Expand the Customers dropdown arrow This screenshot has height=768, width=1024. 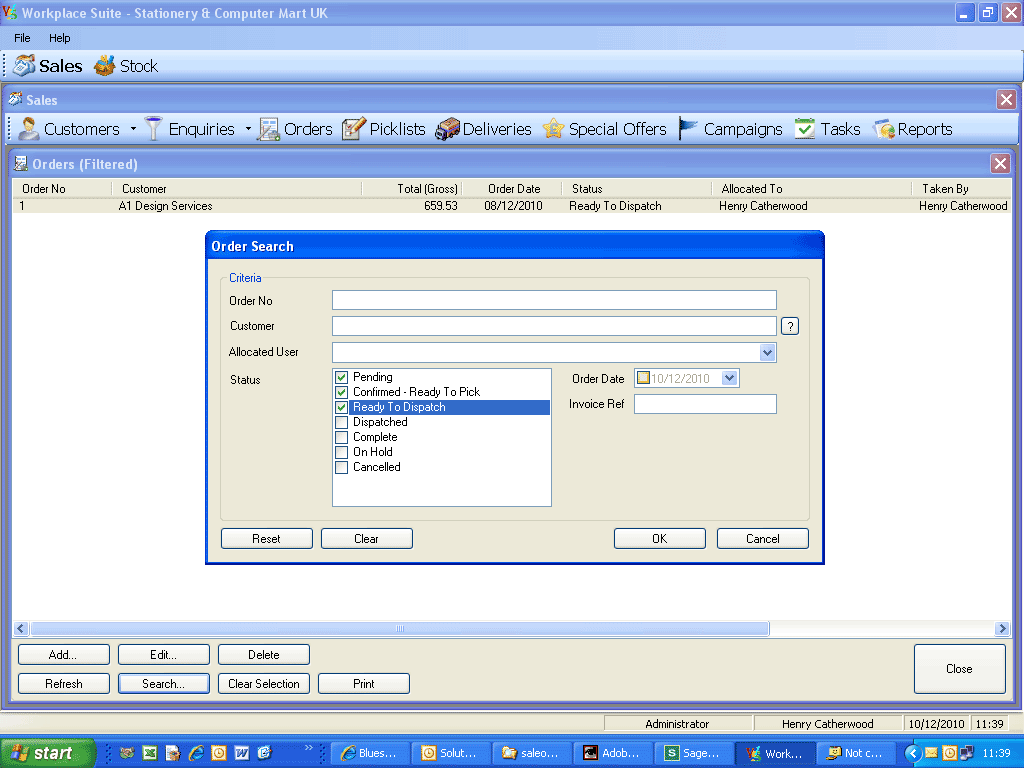[x=133, y=129]
